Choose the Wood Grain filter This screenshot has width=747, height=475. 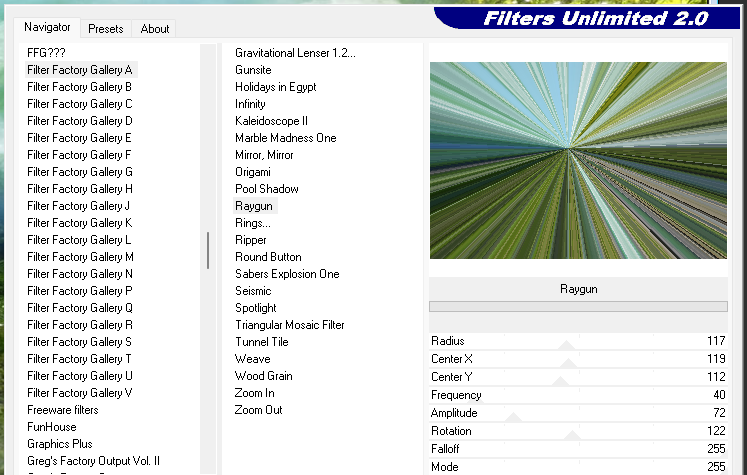[263, 376]
